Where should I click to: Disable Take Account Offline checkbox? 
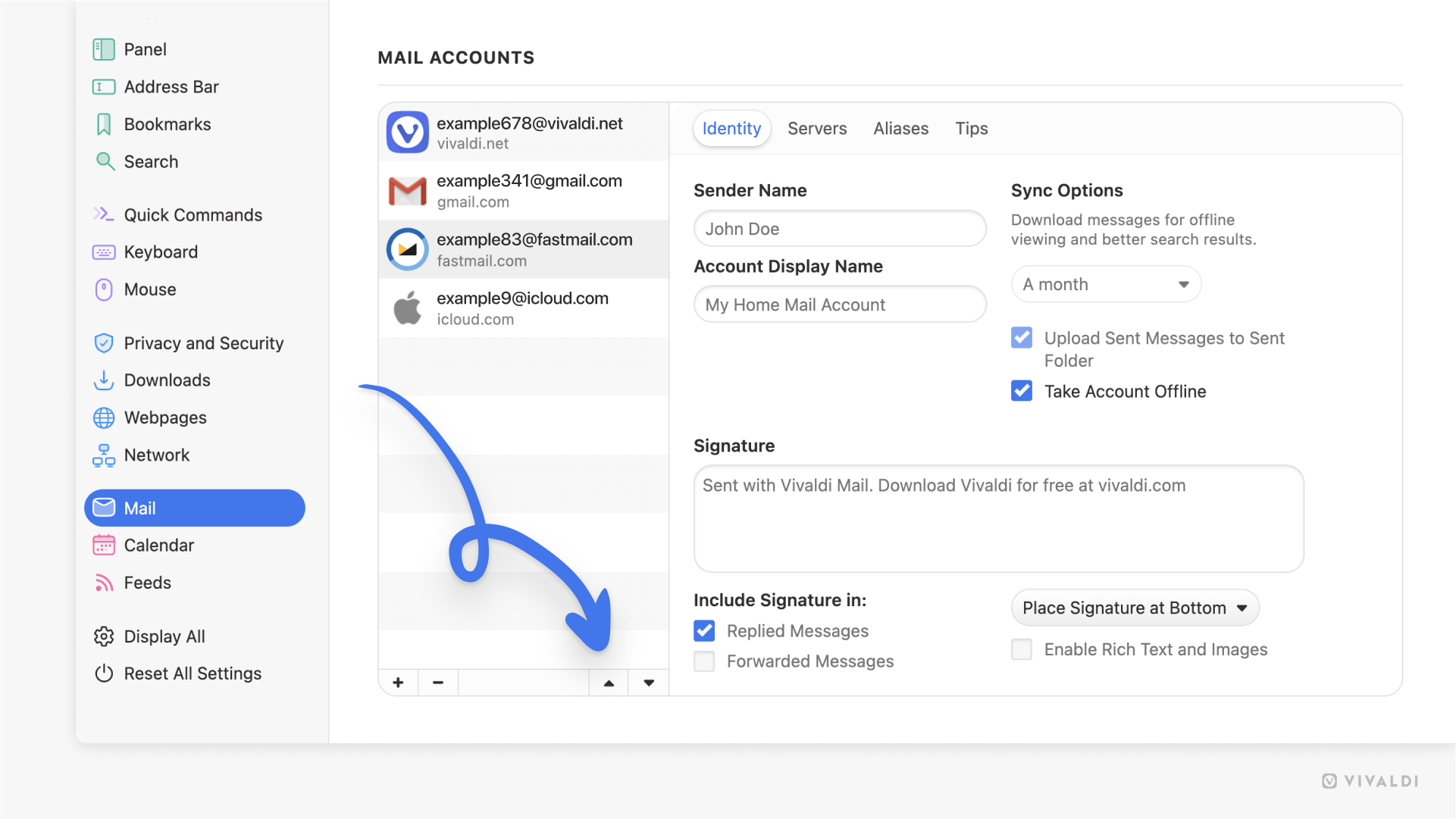tap(1022, 390)
